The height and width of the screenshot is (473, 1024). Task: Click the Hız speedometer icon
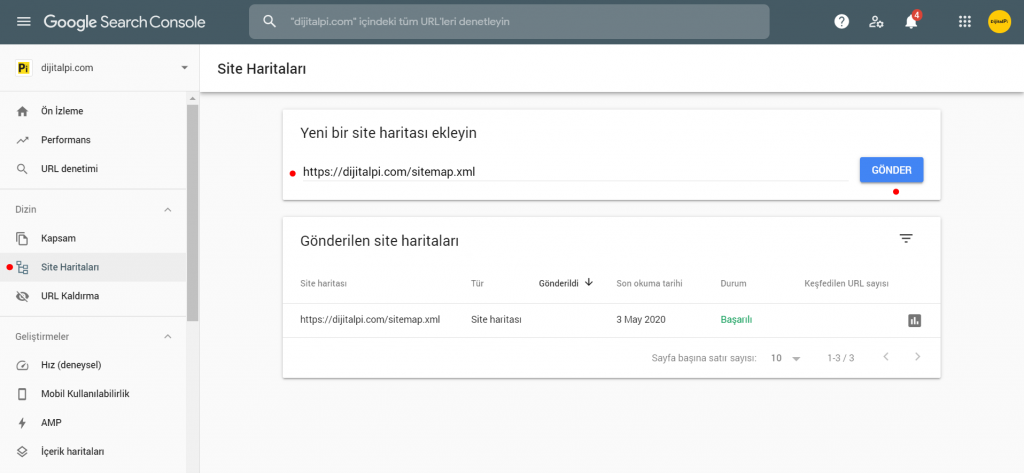22,365
